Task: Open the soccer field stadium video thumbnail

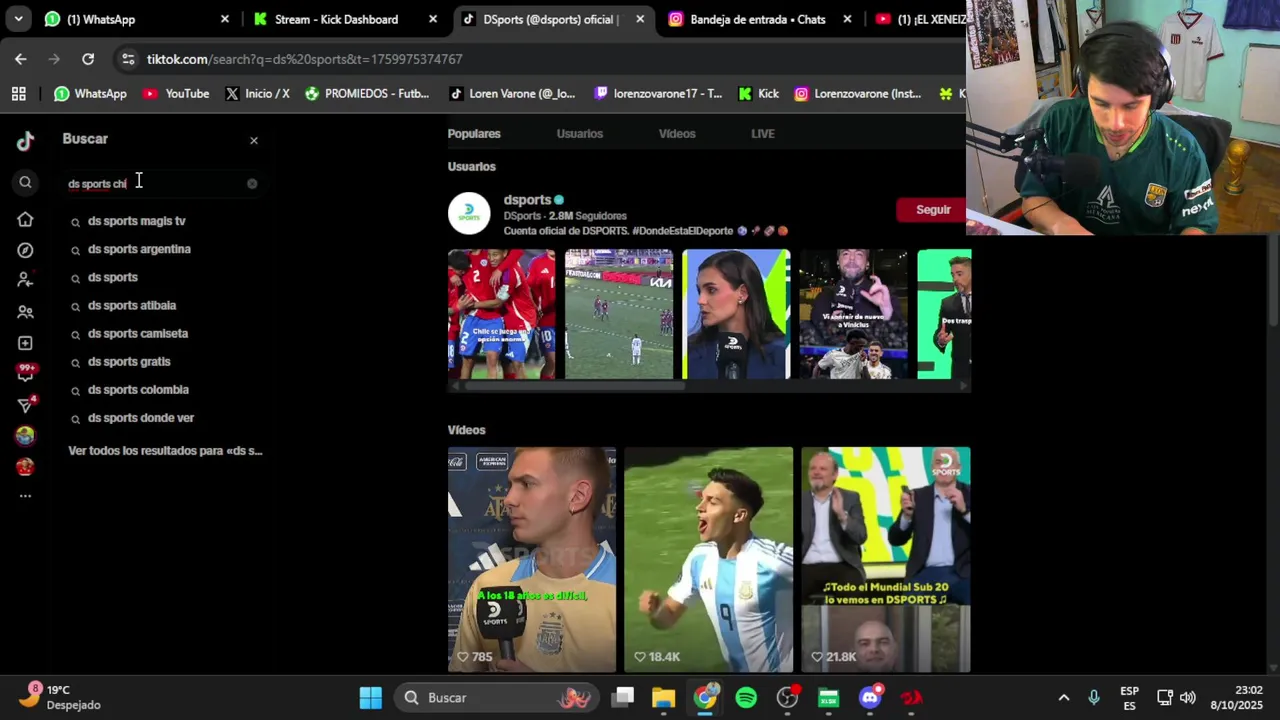Action: click(619, 314)
